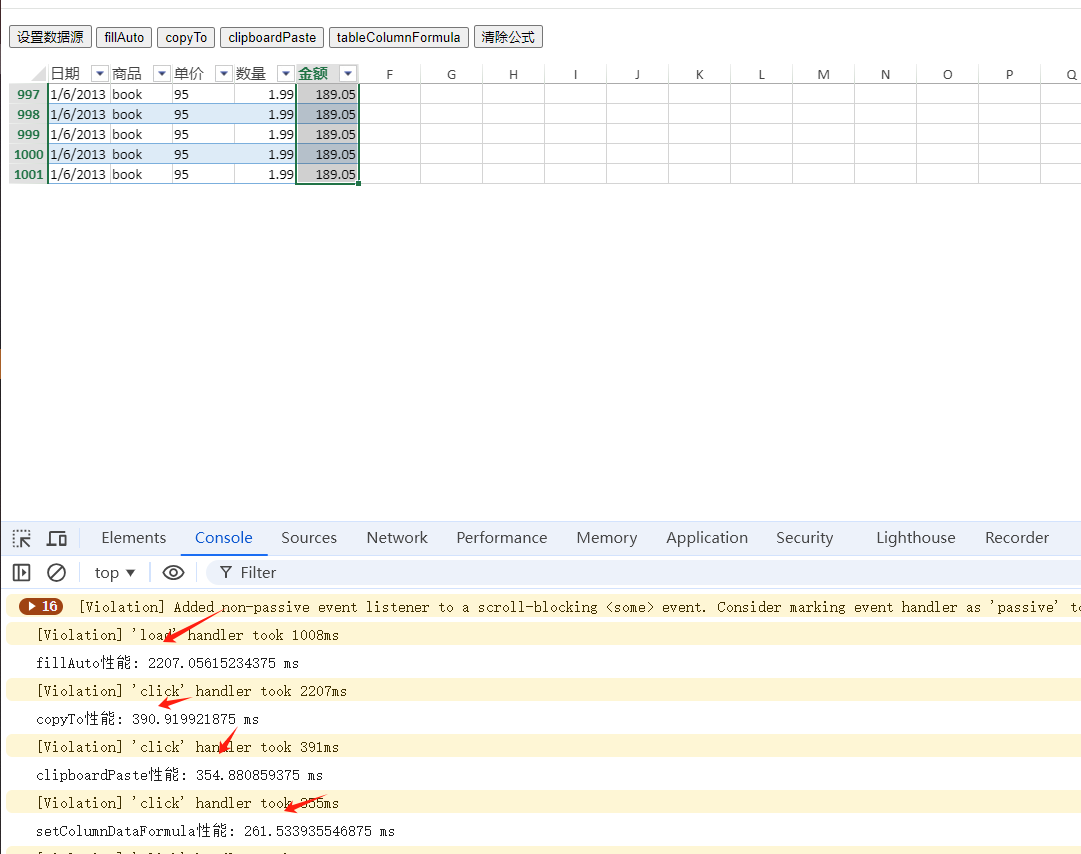Click the eye live expression icon

(173, 573)
